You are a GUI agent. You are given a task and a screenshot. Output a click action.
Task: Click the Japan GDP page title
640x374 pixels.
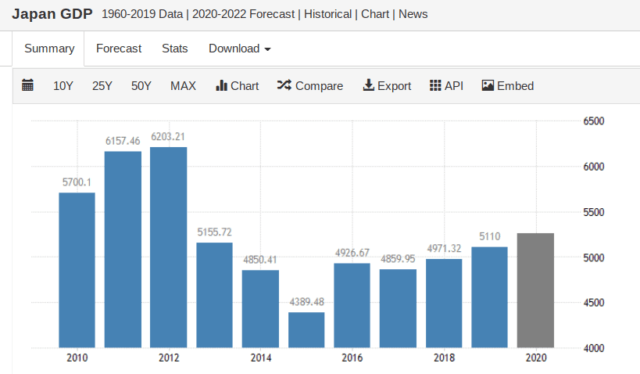click(x=52, y=14)
